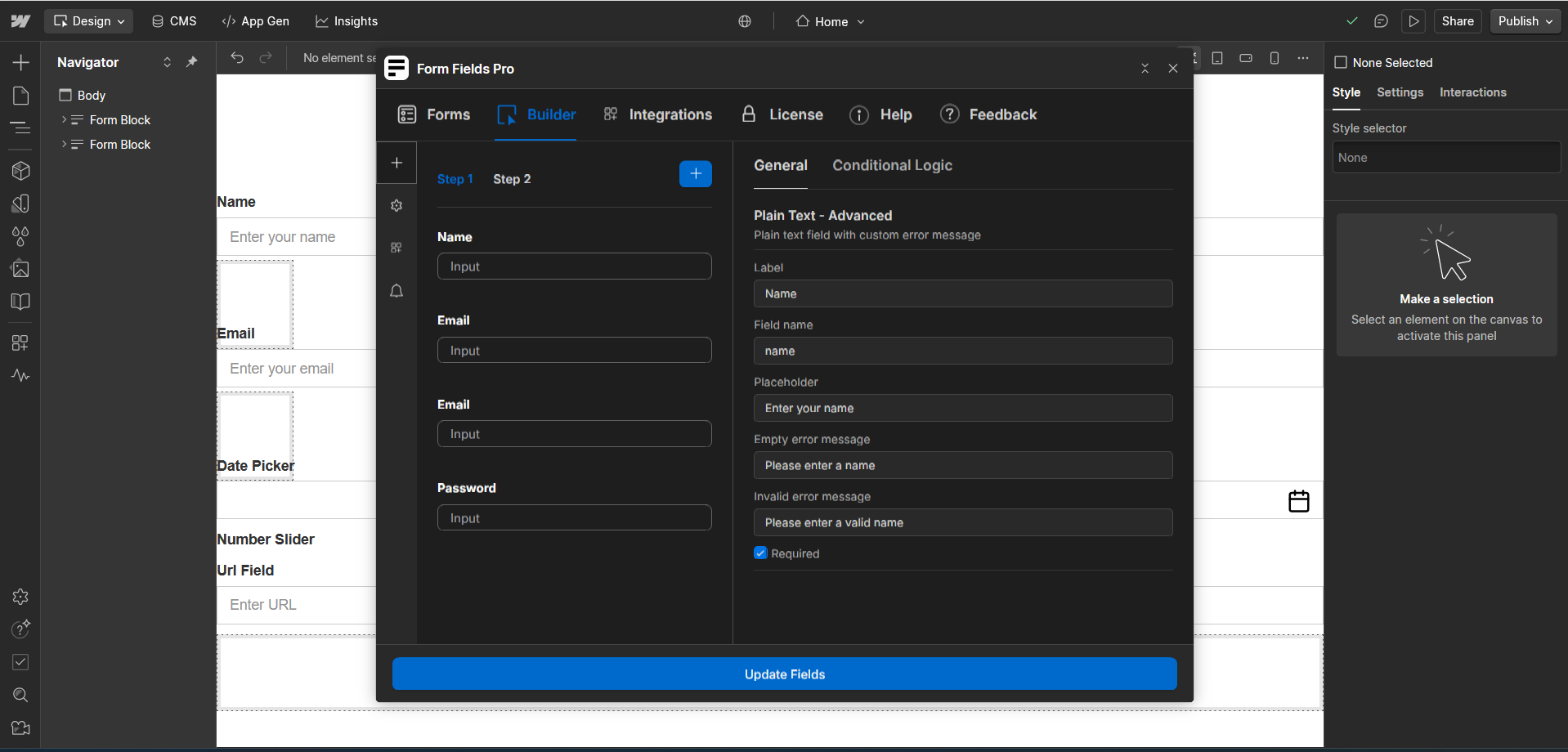Image resolution: width=1568 pixels, height=752 pixels.
Task: Open the comments speech bubble icon
Action: click(1381, 21)
